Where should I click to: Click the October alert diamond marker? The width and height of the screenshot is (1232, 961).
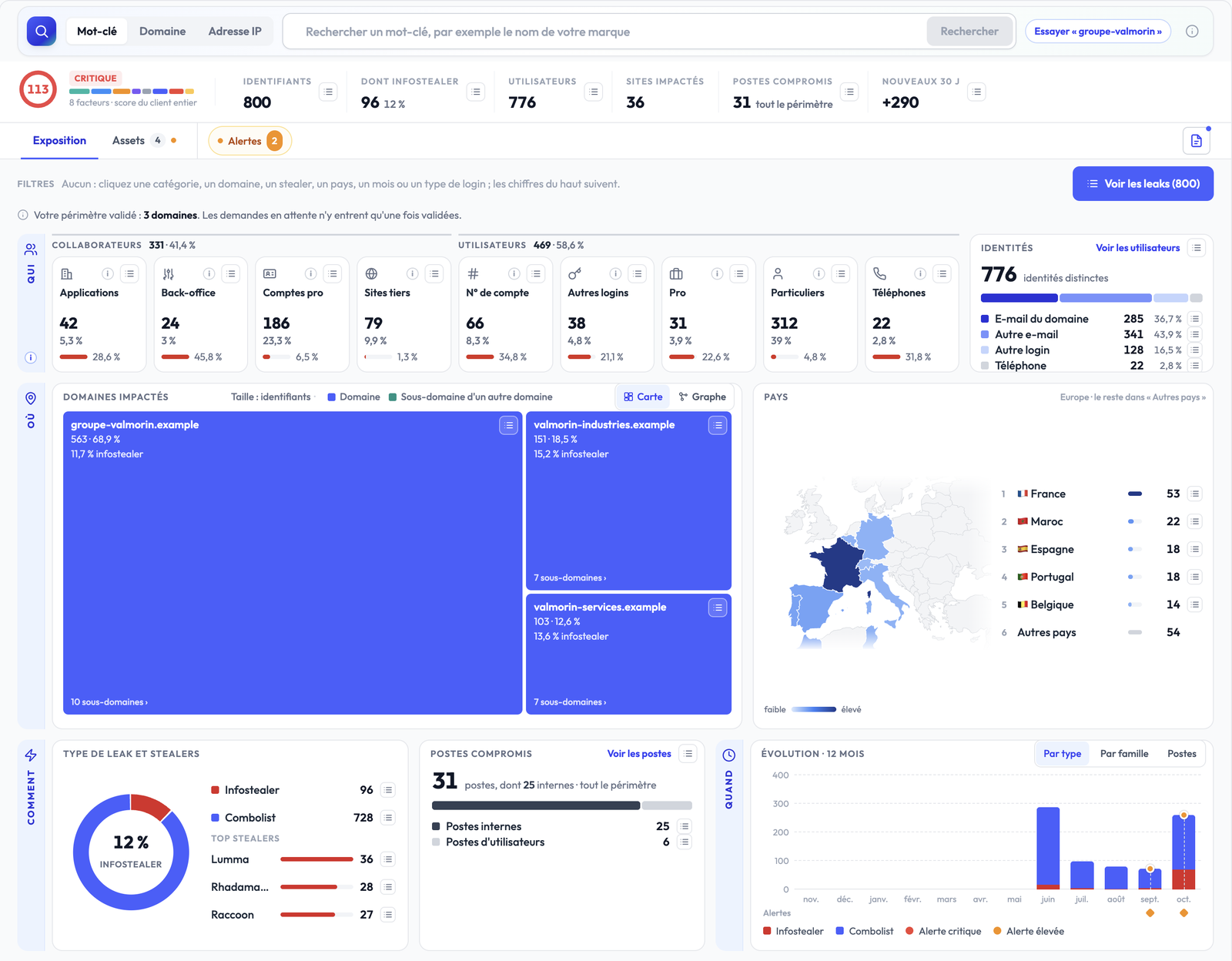[1183, 913]
